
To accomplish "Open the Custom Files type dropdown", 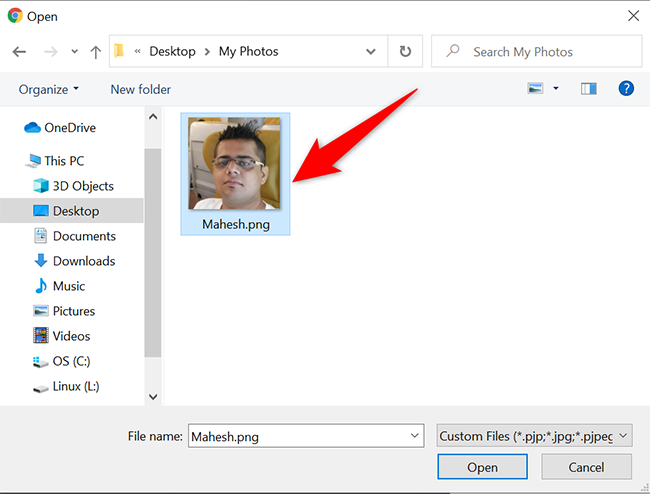I will [535, 436].
